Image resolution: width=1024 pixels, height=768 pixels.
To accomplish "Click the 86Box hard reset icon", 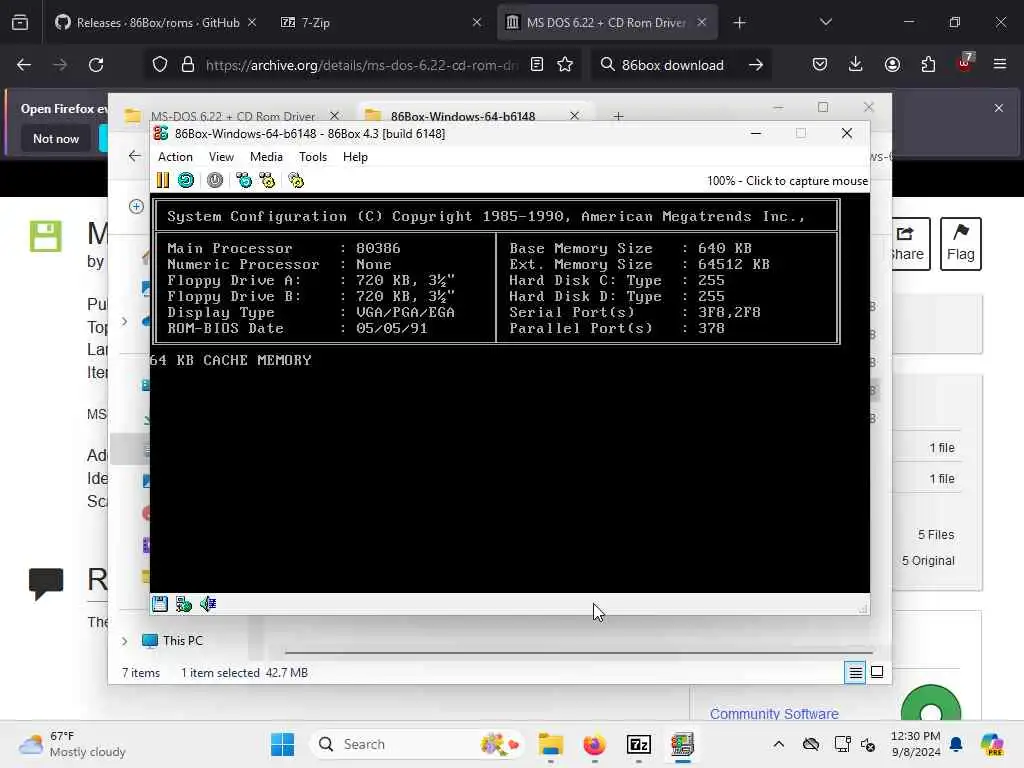I will [x=186, y=180].
